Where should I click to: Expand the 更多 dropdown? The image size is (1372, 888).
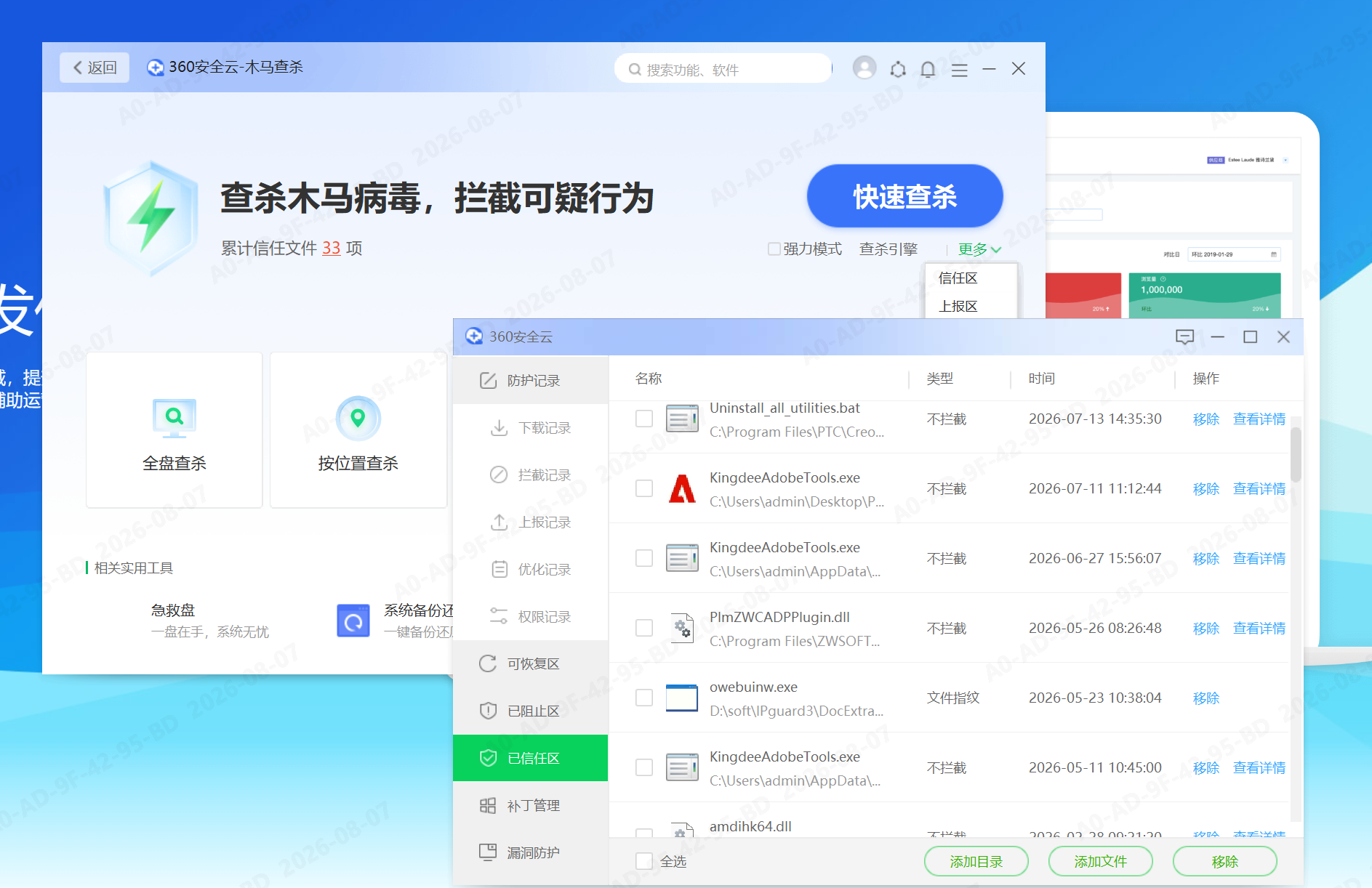[x=979, y=249]
